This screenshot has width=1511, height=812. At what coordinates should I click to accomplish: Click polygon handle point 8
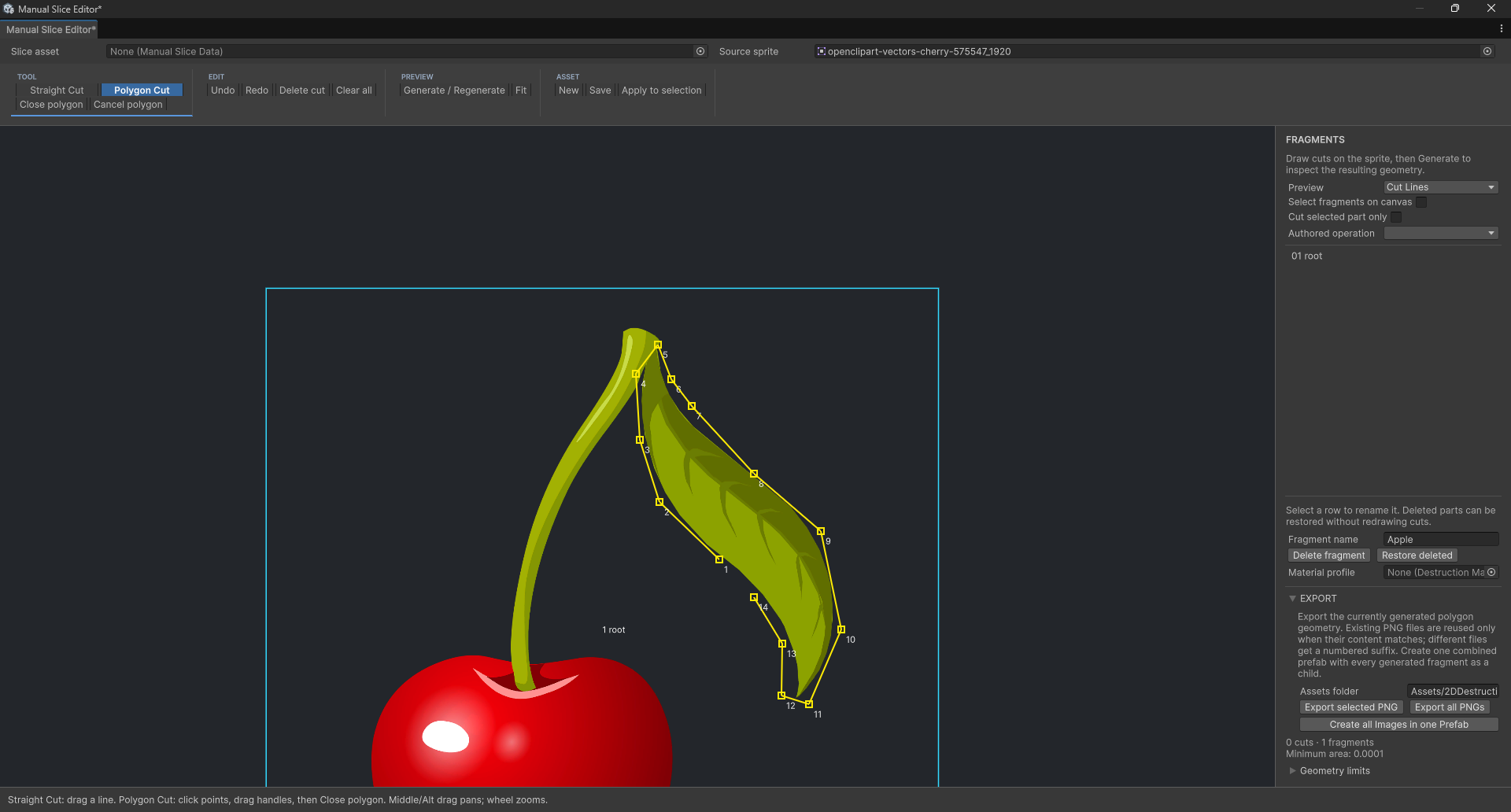(x=754, y=474)
